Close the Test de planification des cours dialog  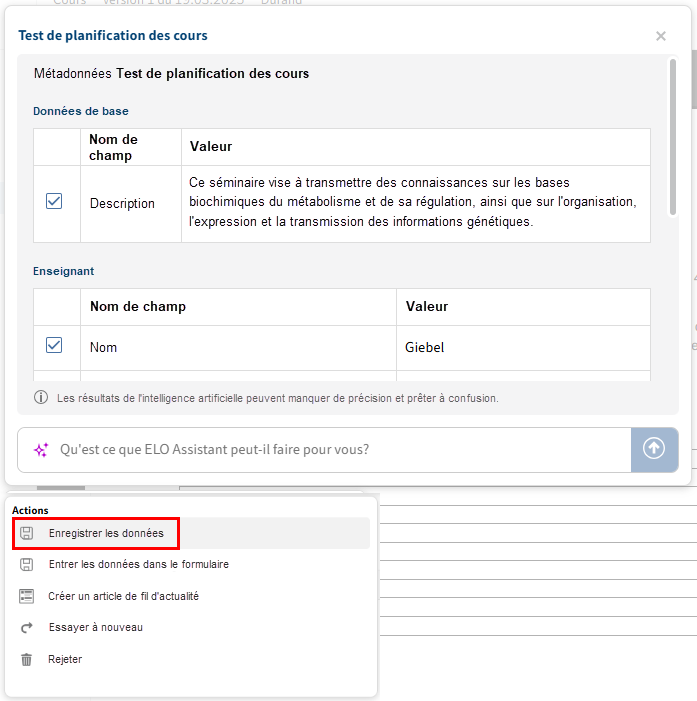click(660, 36)
